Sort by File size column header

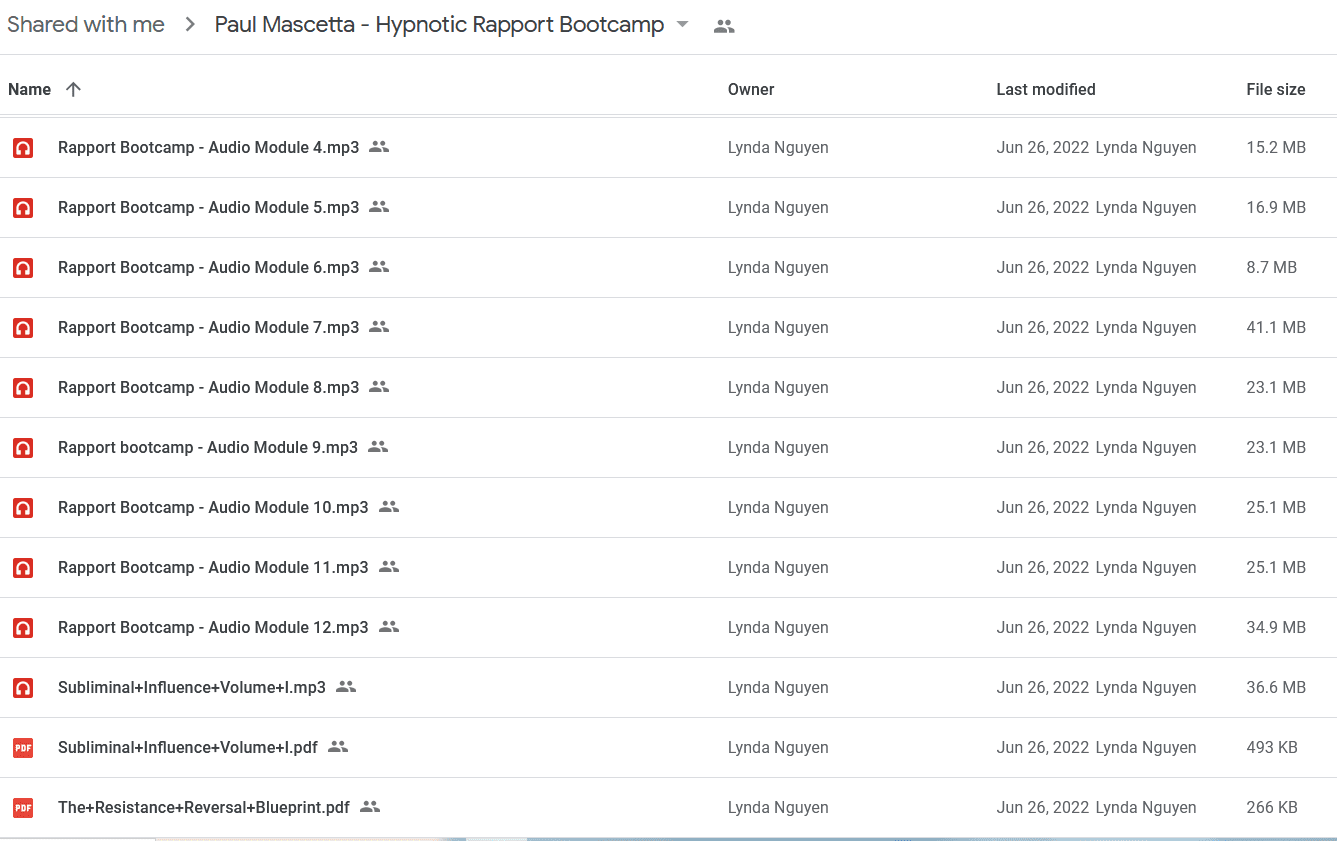[x=1276, y=89]
